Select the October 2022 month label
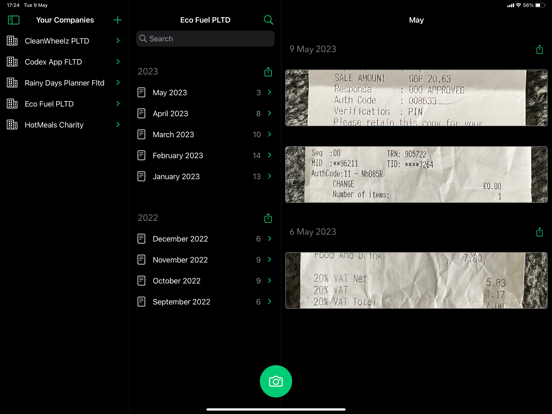The height and width of the screenshot is (414, 552). tap(176, 281)
